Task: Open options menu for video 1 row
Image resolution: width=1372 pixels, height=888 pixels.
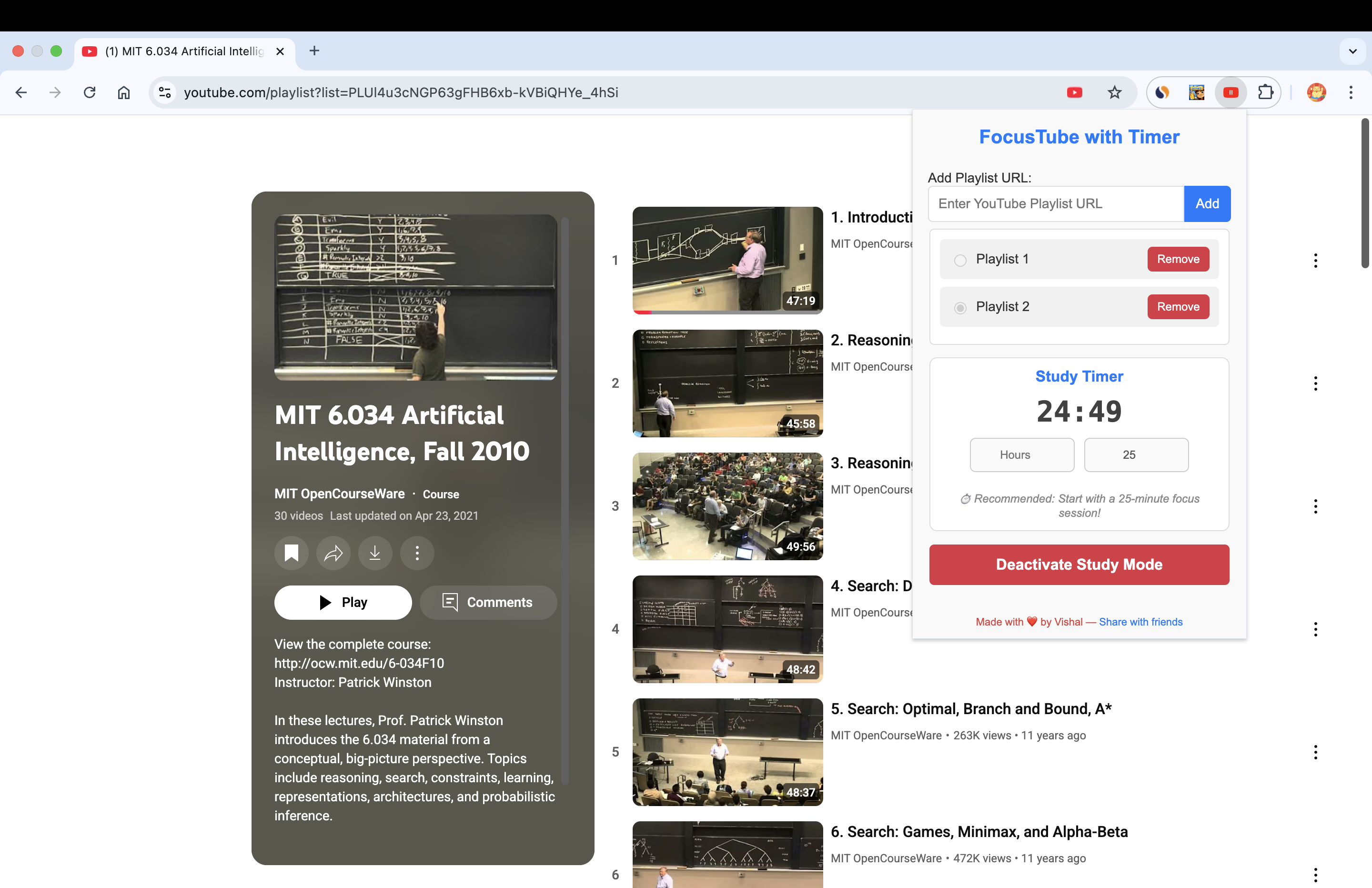Action: point(1315,261)
